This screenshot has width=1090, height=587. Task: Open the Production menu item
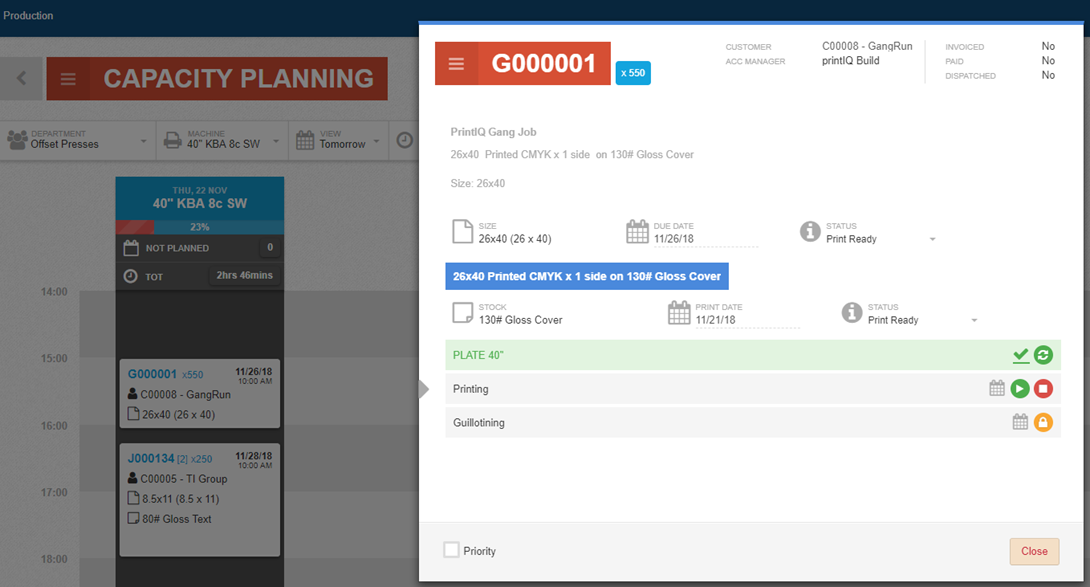point(28,15)
